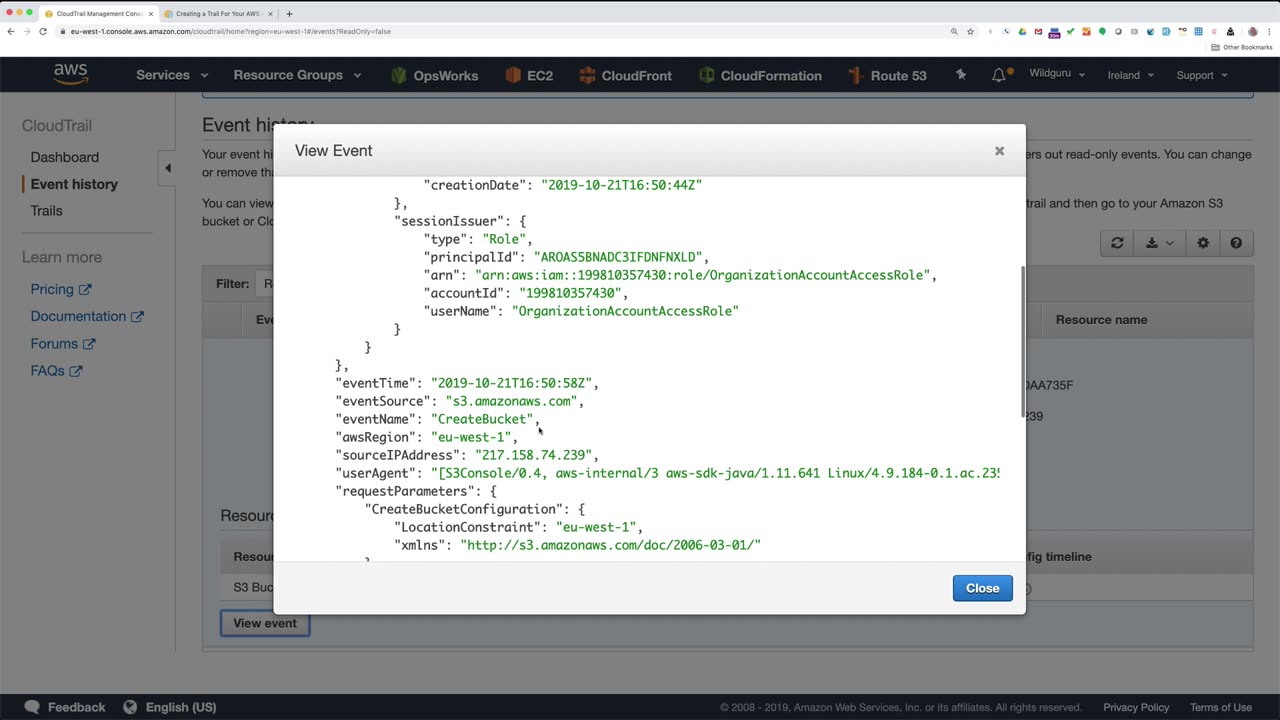The height and width of the screenshot is (720, 1280).
Task: Go to the CloudTrail Dashboard
Action: (x=65, y=157)
